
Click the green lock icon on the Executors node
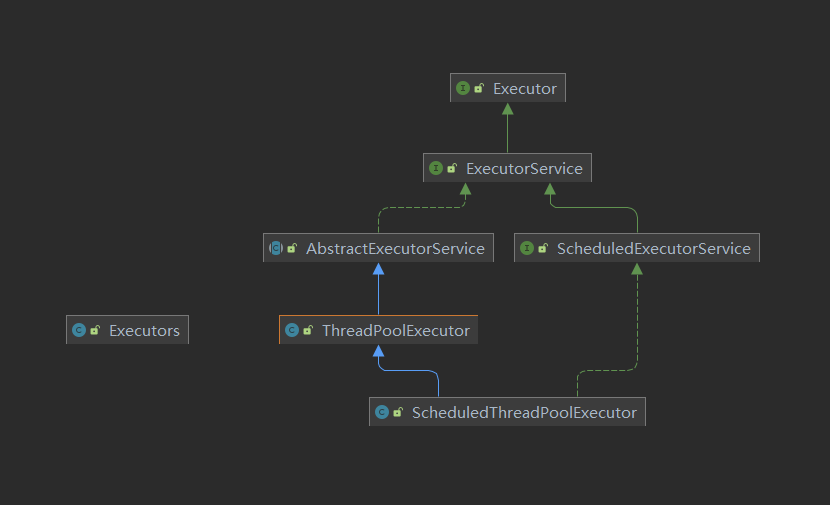pos(95,330)
